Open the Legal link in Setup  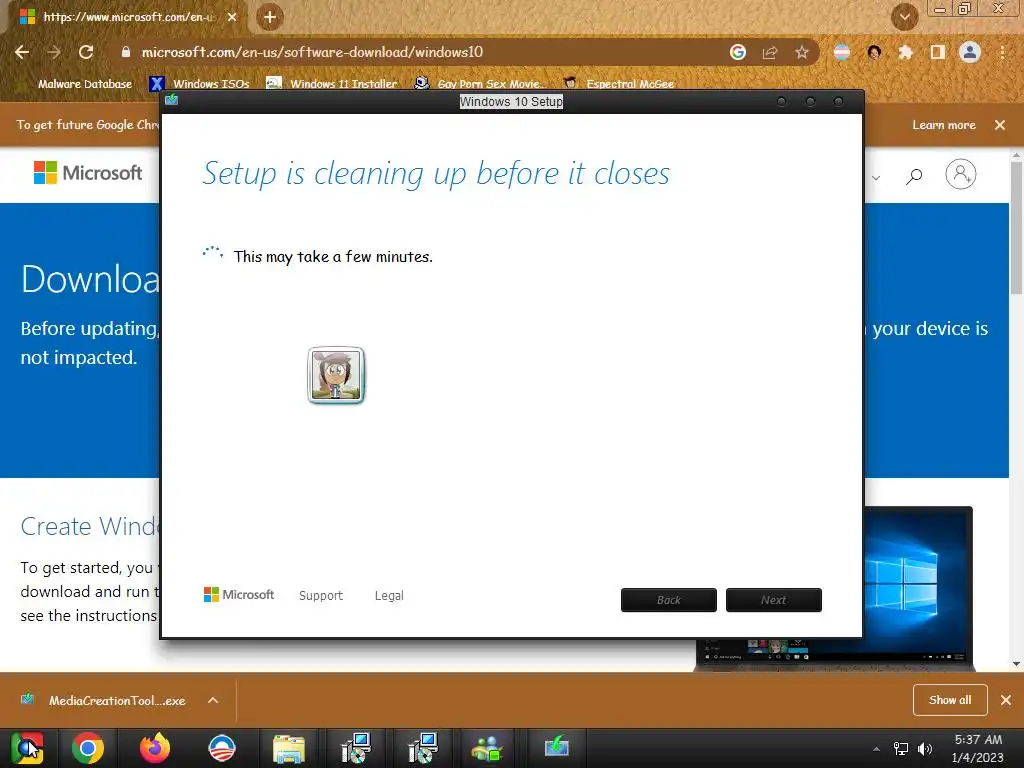[x=389, y=596]
